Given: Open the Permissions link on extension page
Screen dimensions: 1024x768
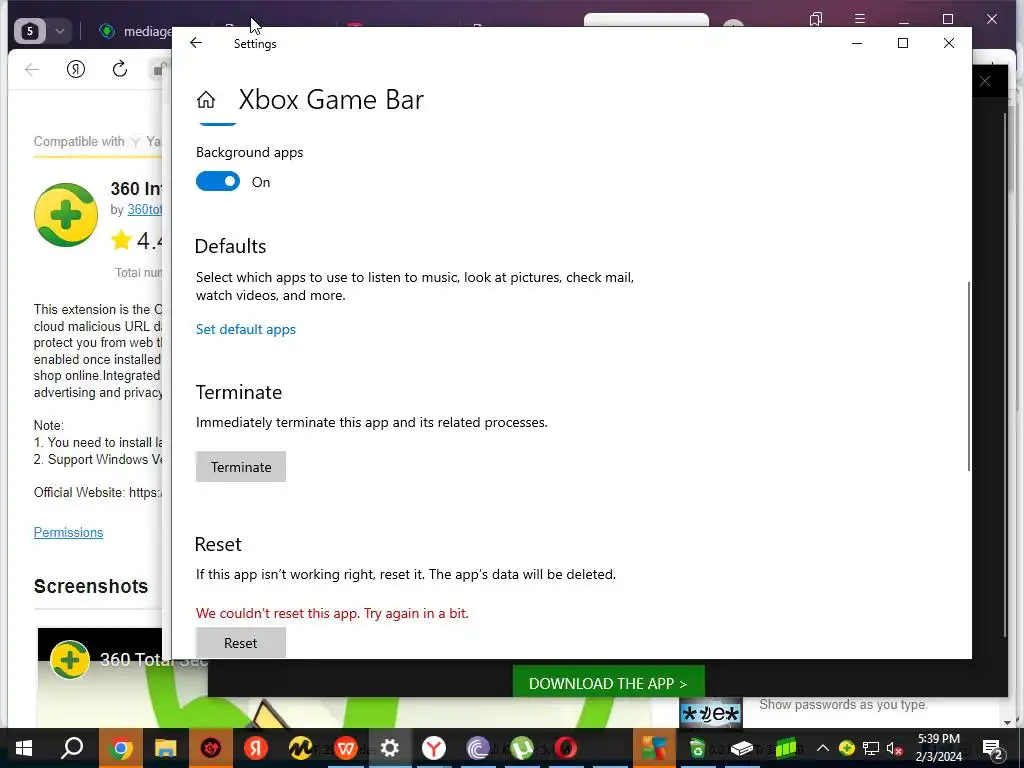Looking at the screenshot, I should pyautogui.click(x=69, y=532).
